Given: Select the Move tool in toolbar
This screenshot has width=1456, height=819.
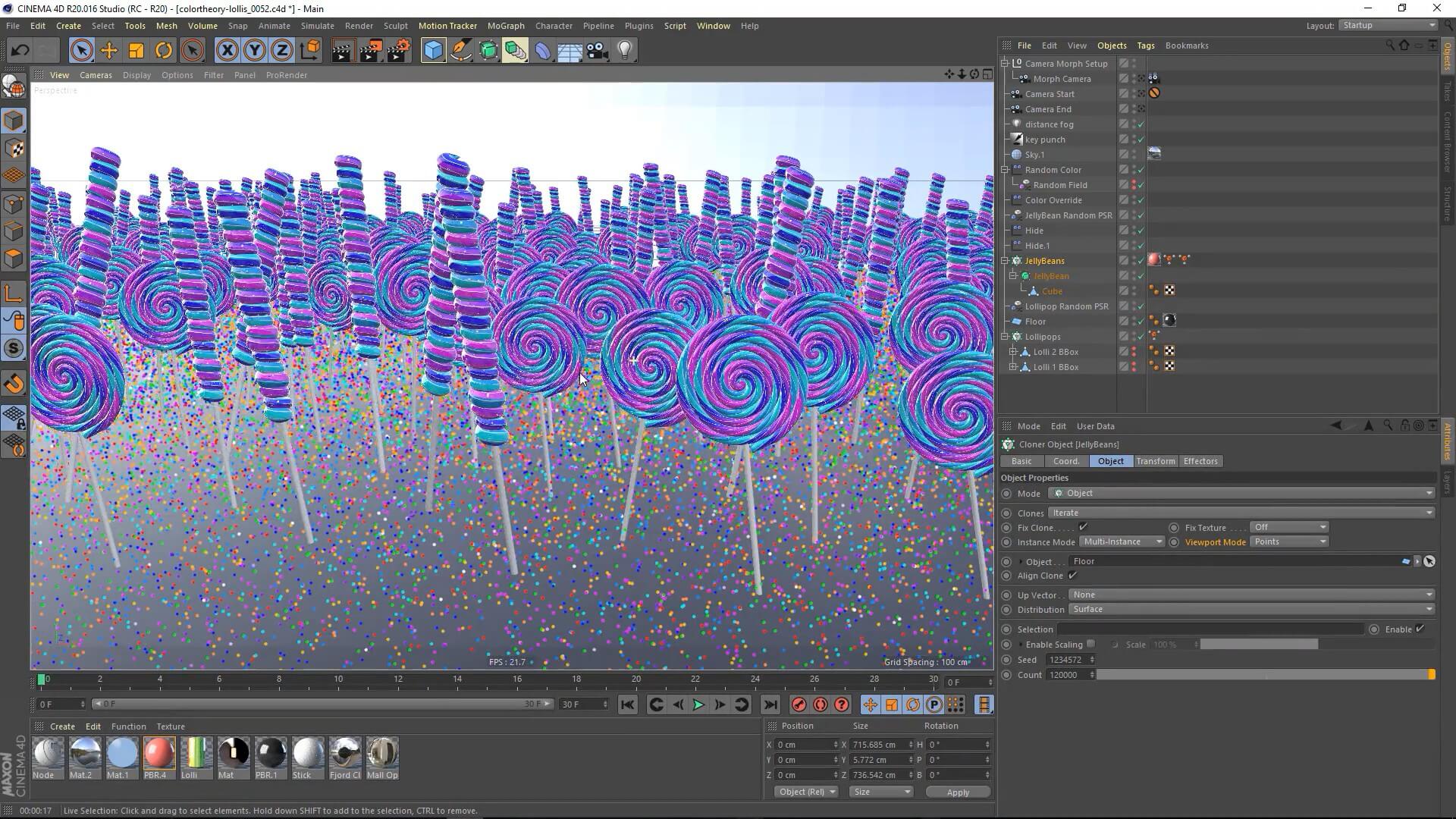Looking at the screenshot, I should (x=108, y=51).
